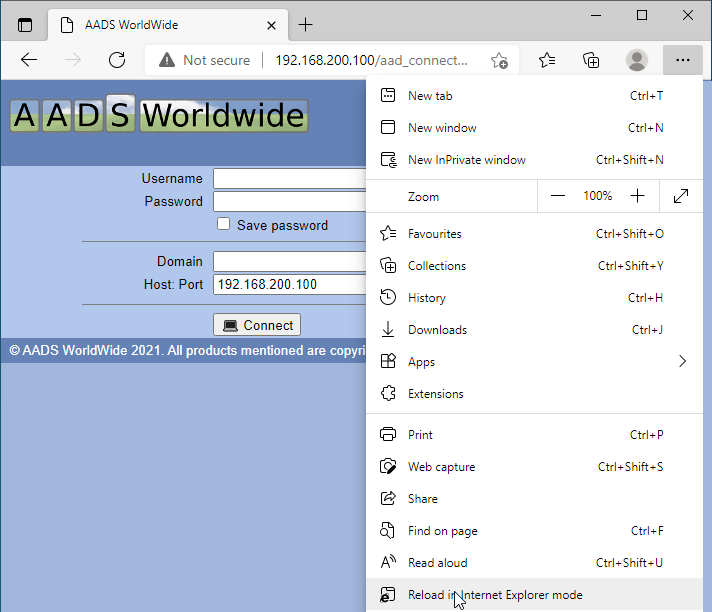Click the browser Back arrow button
The image size is (712, 612).
pos(29,60)
